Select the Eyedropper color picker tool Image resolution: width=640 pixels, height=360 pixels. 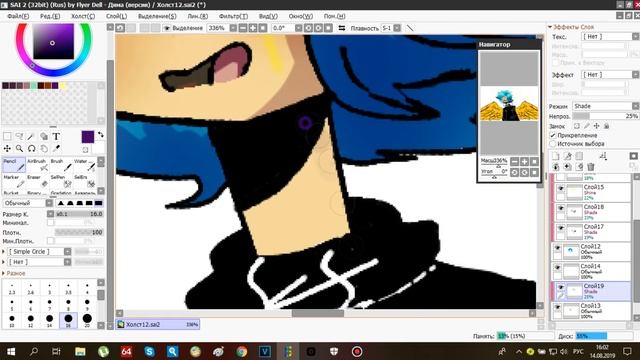tap(56, 149)
